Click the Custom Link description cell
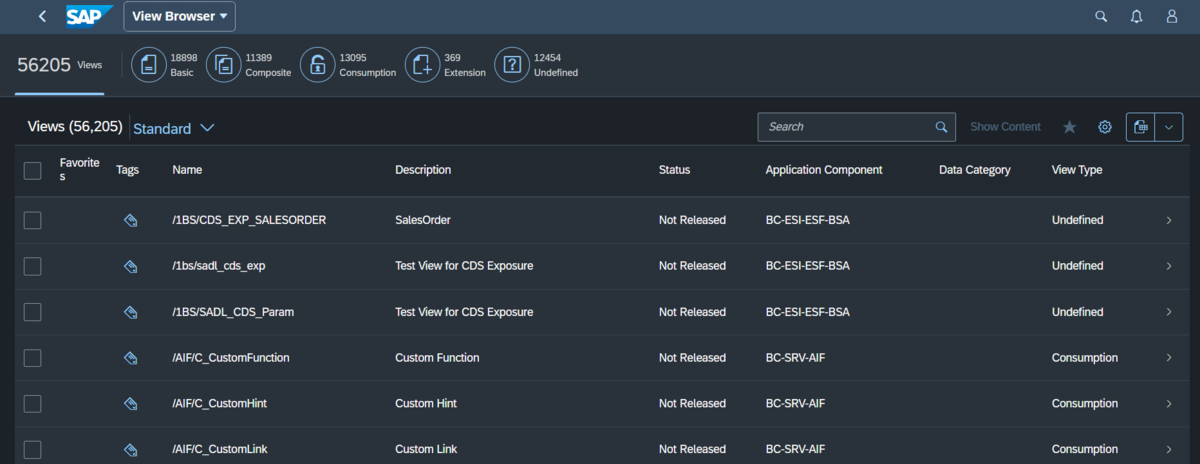Screen dimensions: 1200x464 pyautogui.click(x=425, y=449)
